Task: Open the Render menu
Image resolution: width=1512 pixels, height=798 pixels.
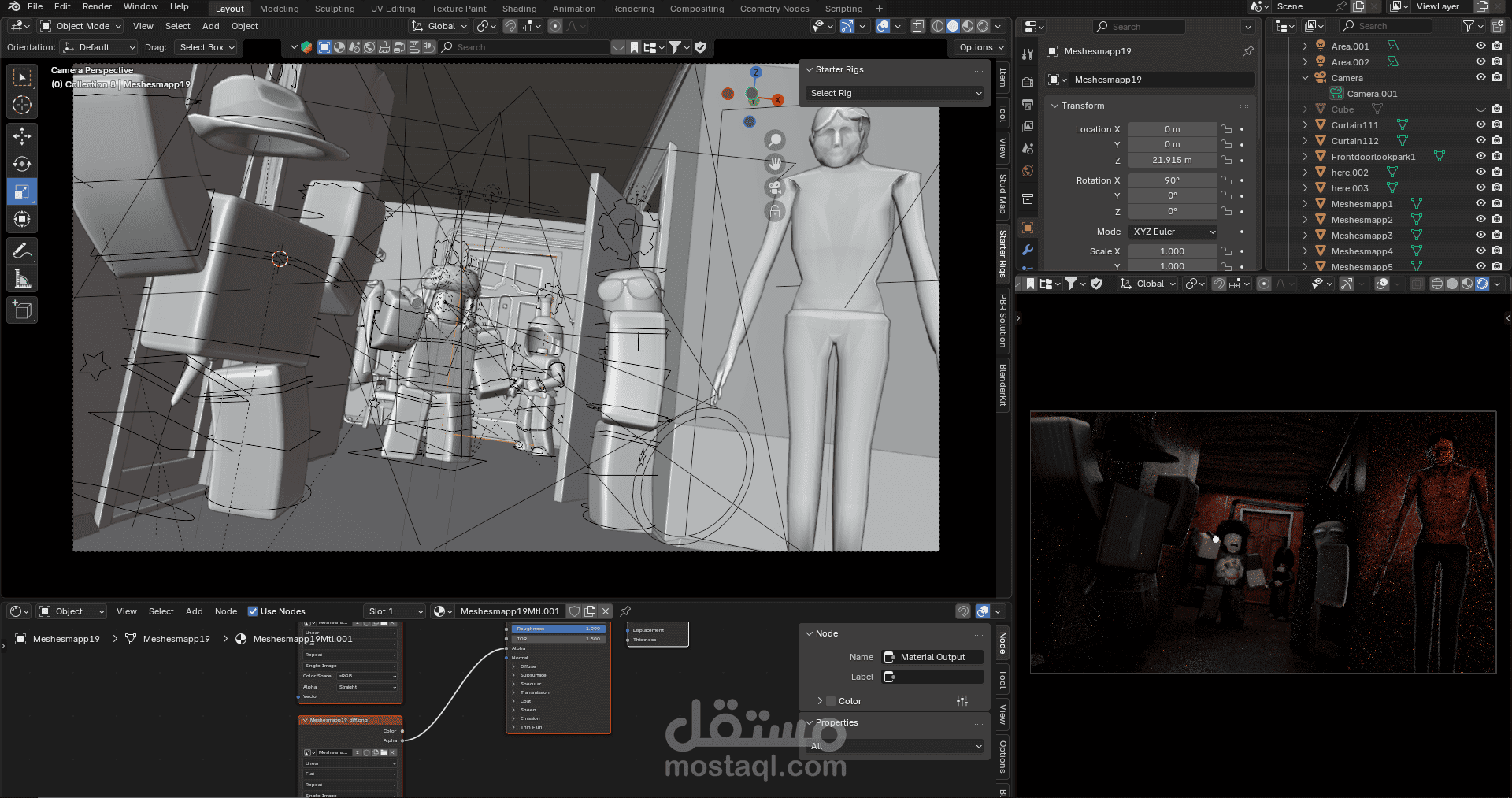Action: 97,6
